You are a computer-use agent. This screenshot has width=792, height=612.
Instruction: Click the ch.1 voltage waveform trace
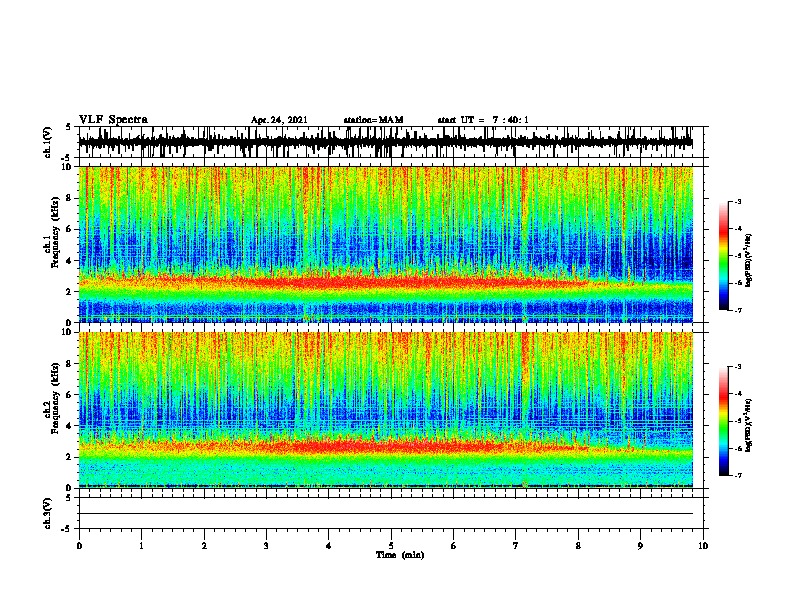point(386,142)
